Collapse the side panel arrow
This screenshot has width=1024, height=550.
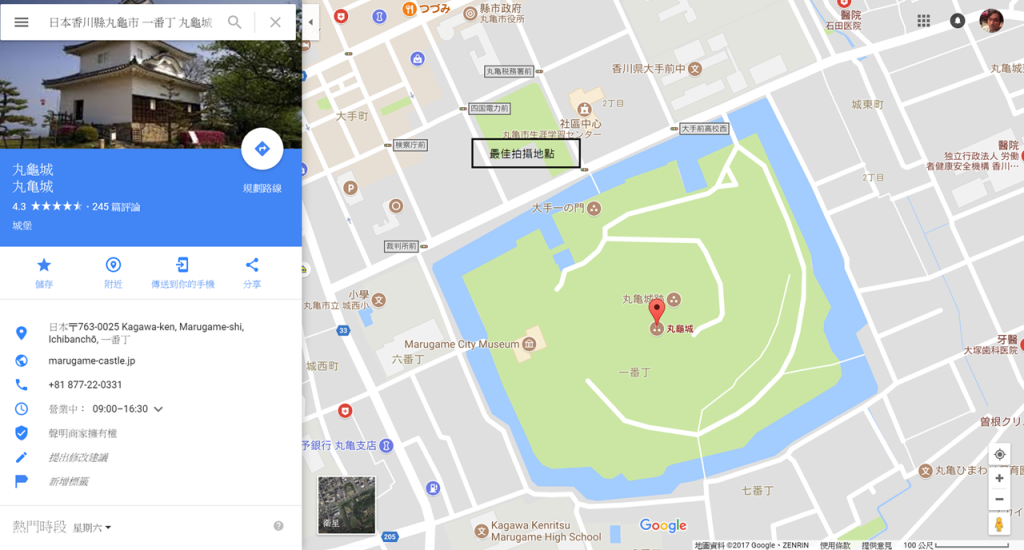311,22
